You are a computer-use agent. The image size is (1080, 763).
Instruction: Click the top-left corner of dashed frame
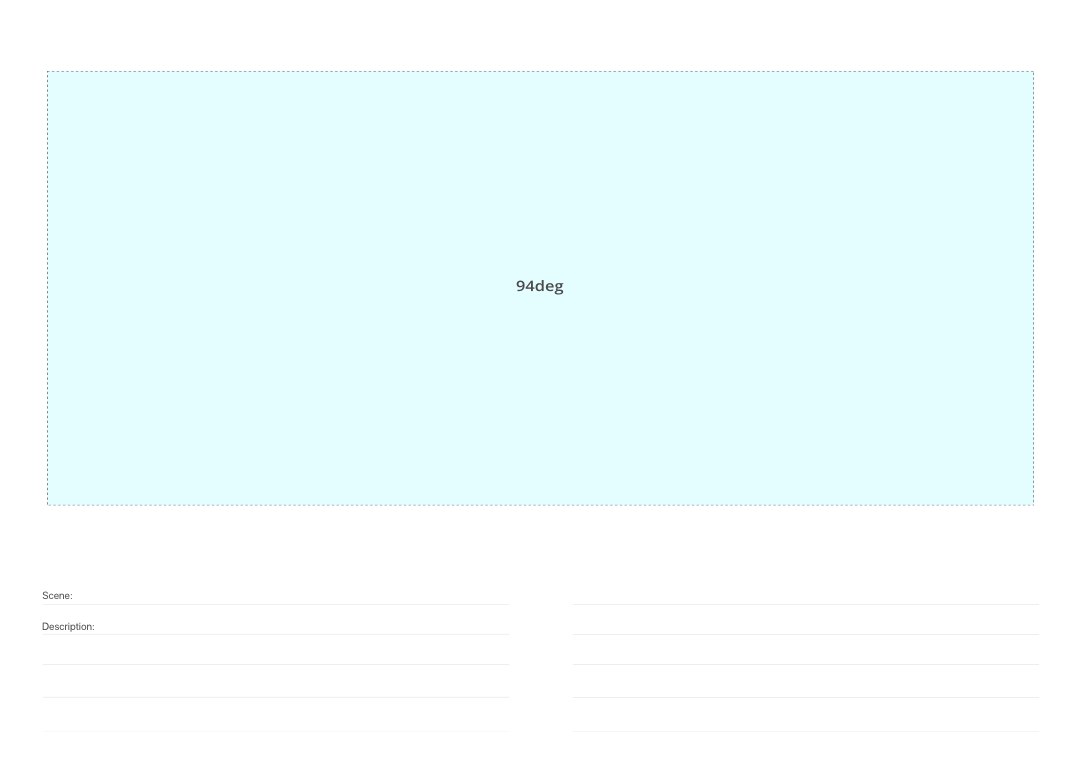[x=47, y=72]
